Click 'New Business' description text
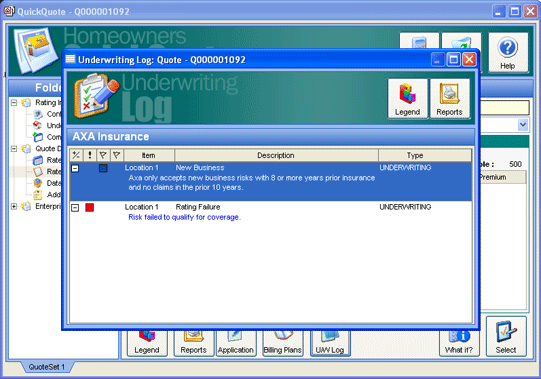 (x=200, y=167)
